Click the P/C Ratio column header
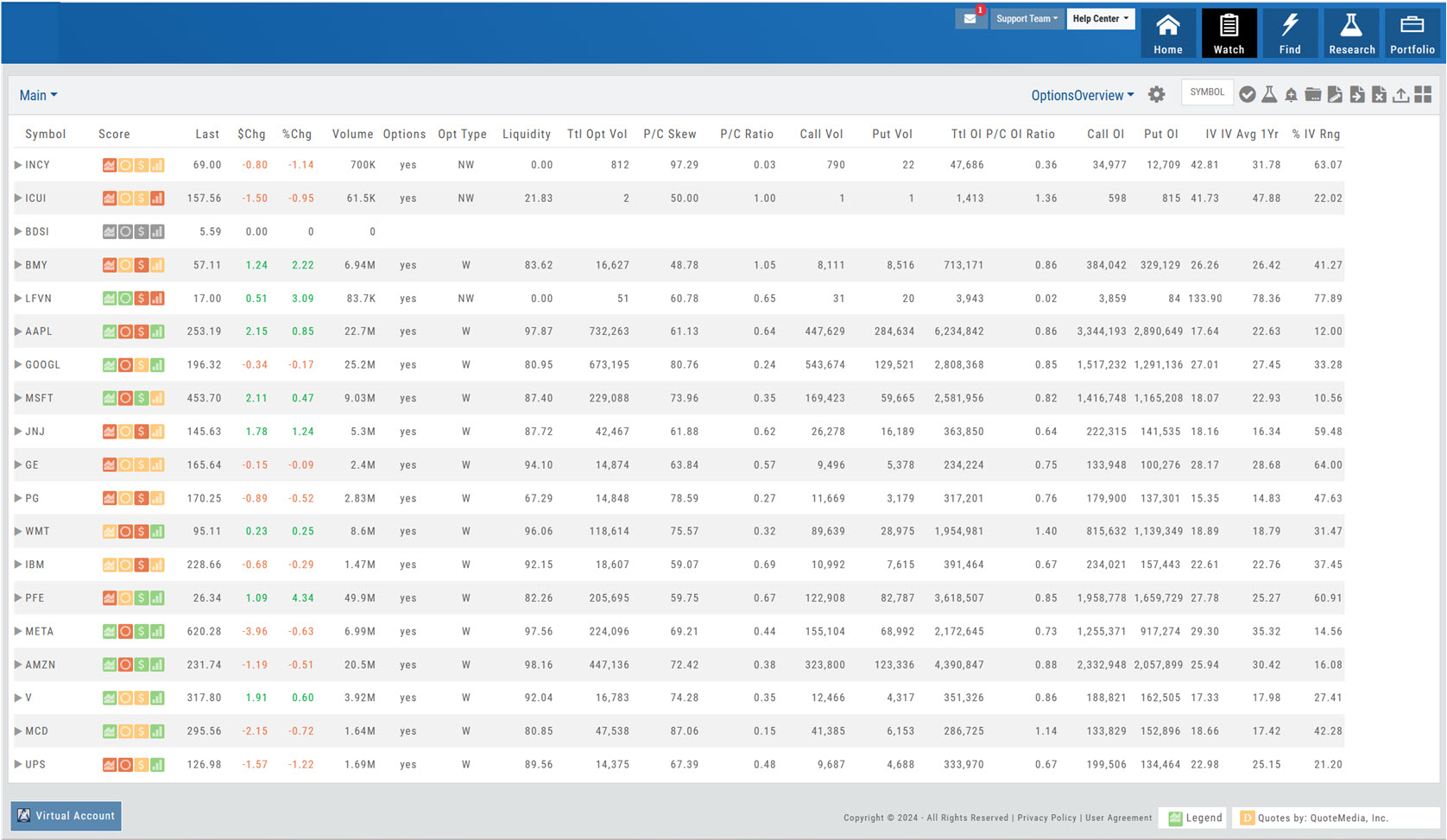Screen dimensions: 1447x840 click(x=747, y=134)
